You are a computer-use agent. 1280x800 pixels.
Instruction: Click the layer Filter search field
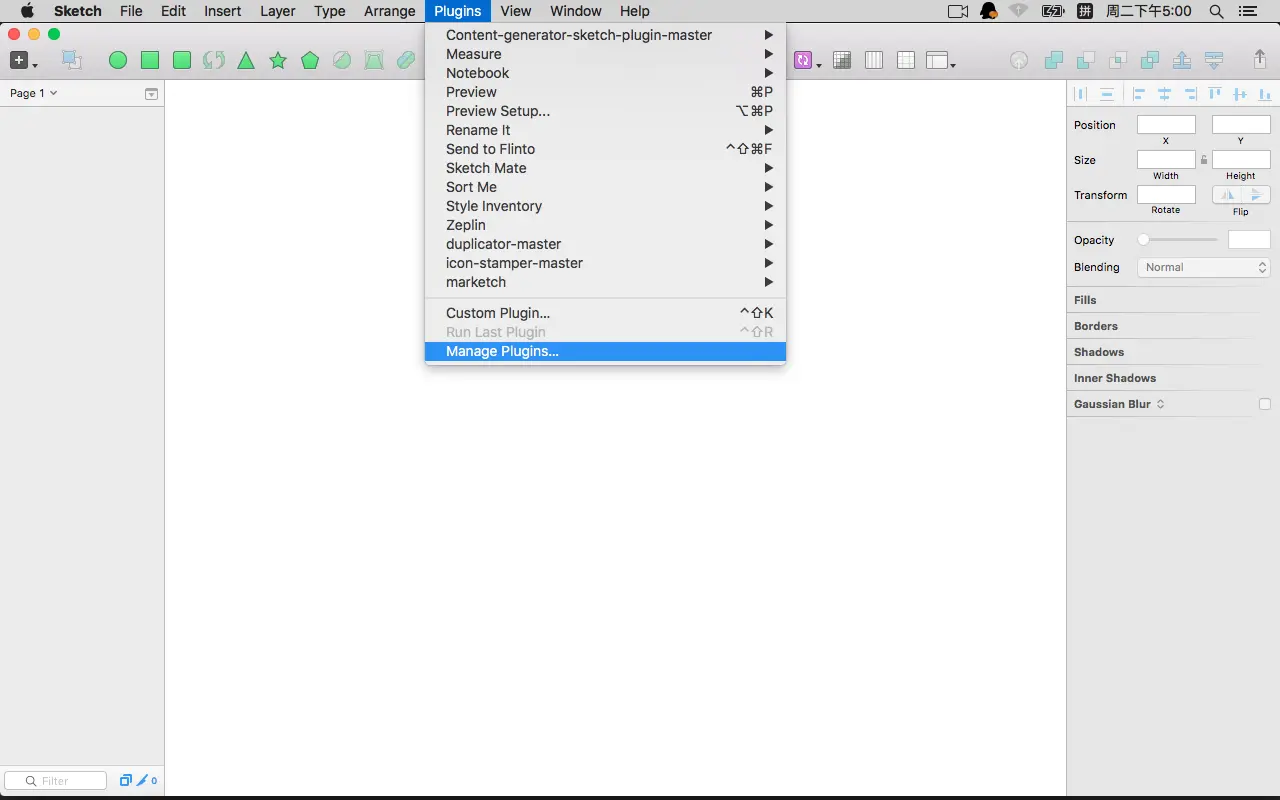point(56,781)
